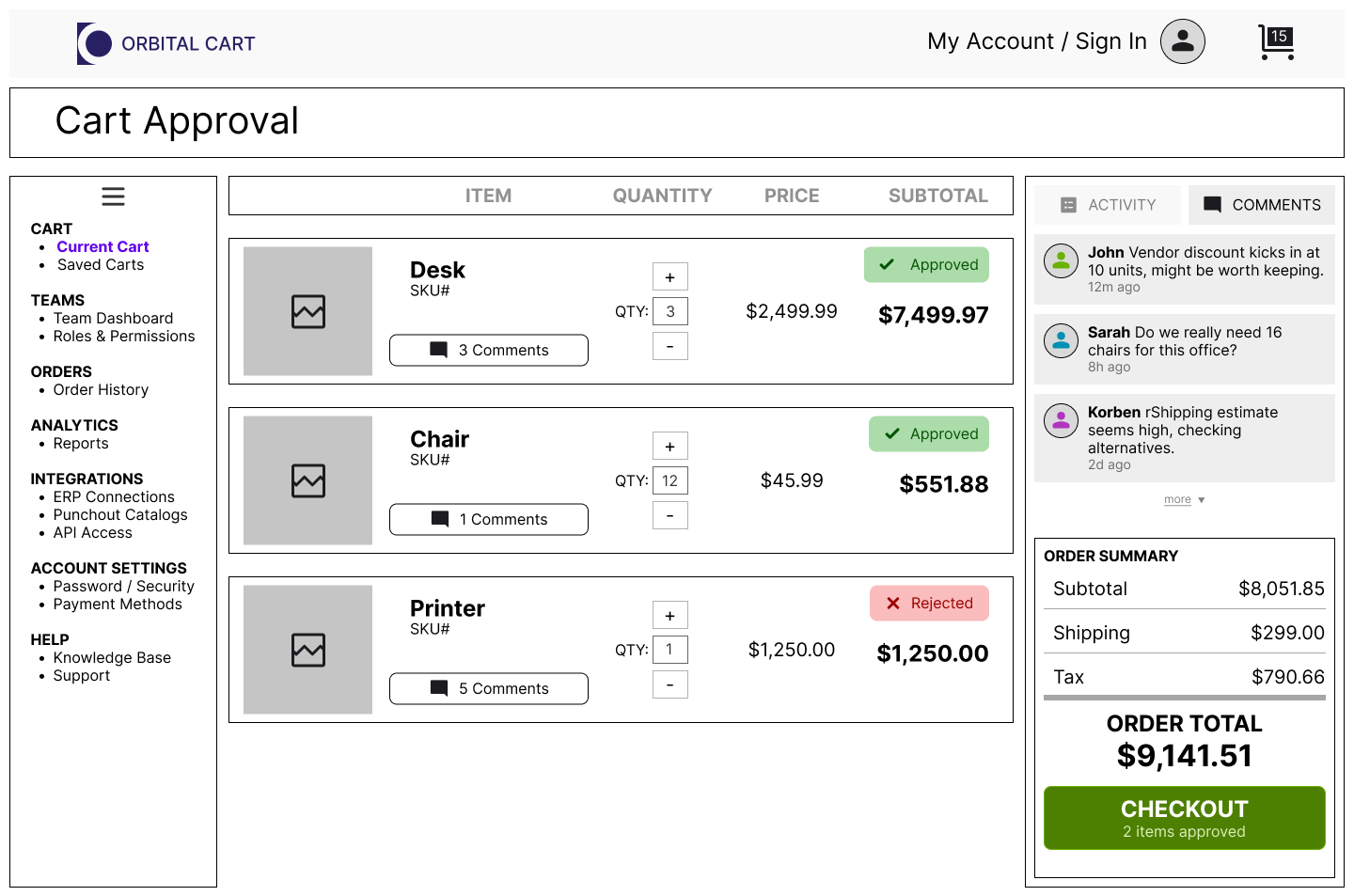Toggle the Printer Rejected status badge

(x=928, y=604)
